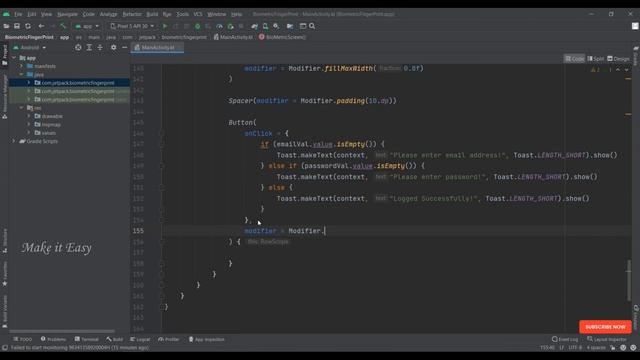Select the MainActivity.kt editor tab
Image resolution: width=640 pixels, height=360 pixels.
(158, 48)
